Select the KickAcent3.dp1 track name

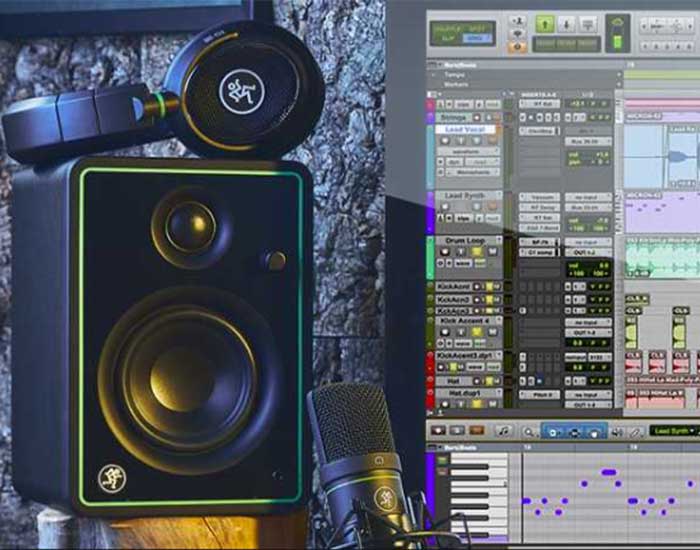464,355
